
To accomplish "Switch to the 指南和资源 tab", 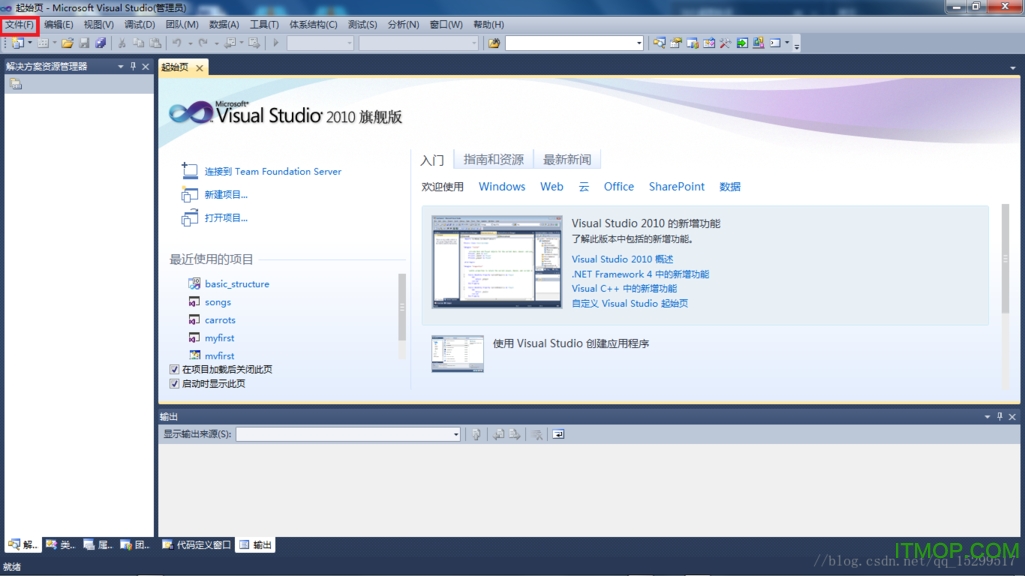I will point(494,158).
